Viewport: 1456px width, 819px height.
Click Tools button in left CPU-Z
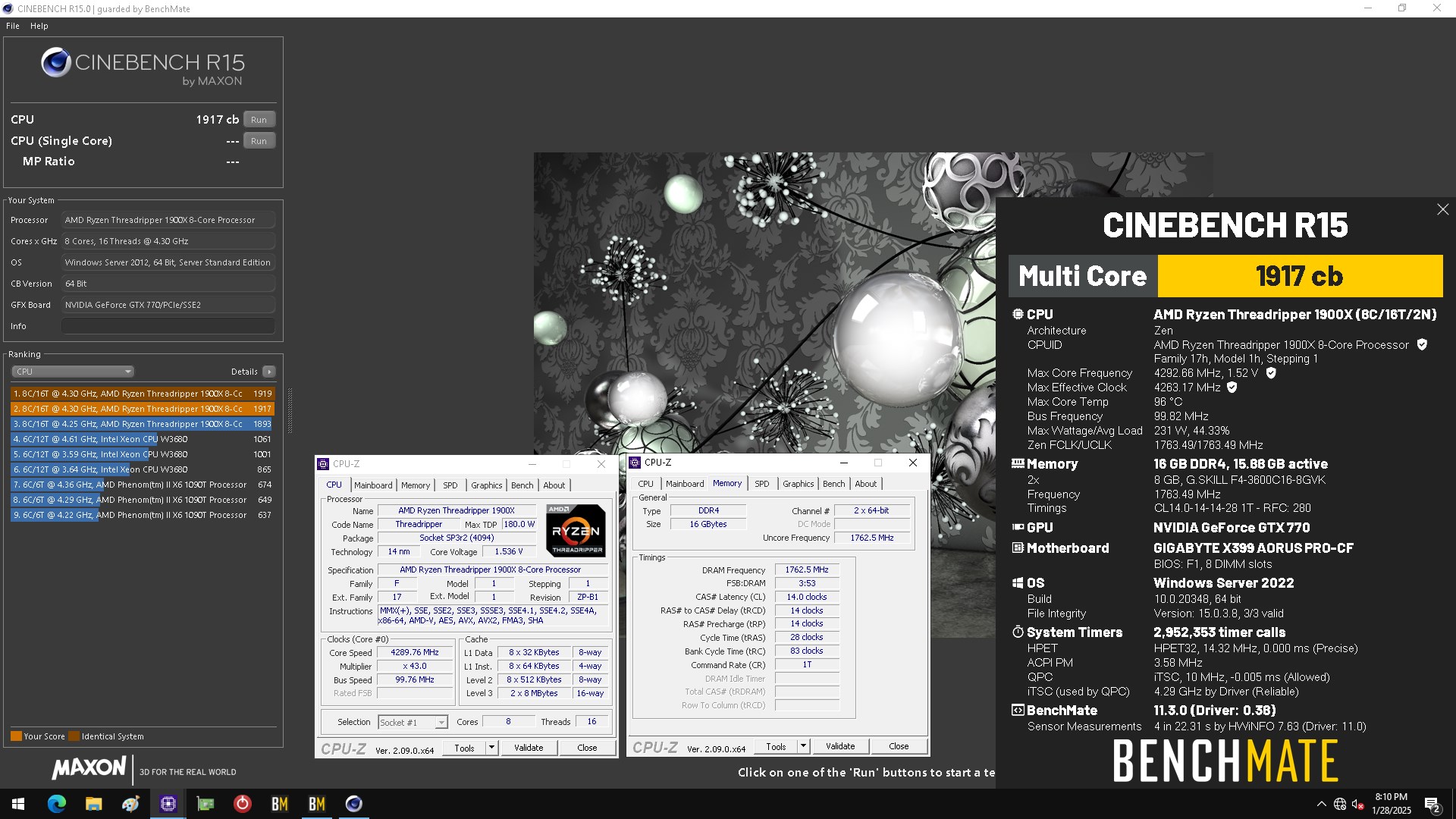(x=464, y=748)
